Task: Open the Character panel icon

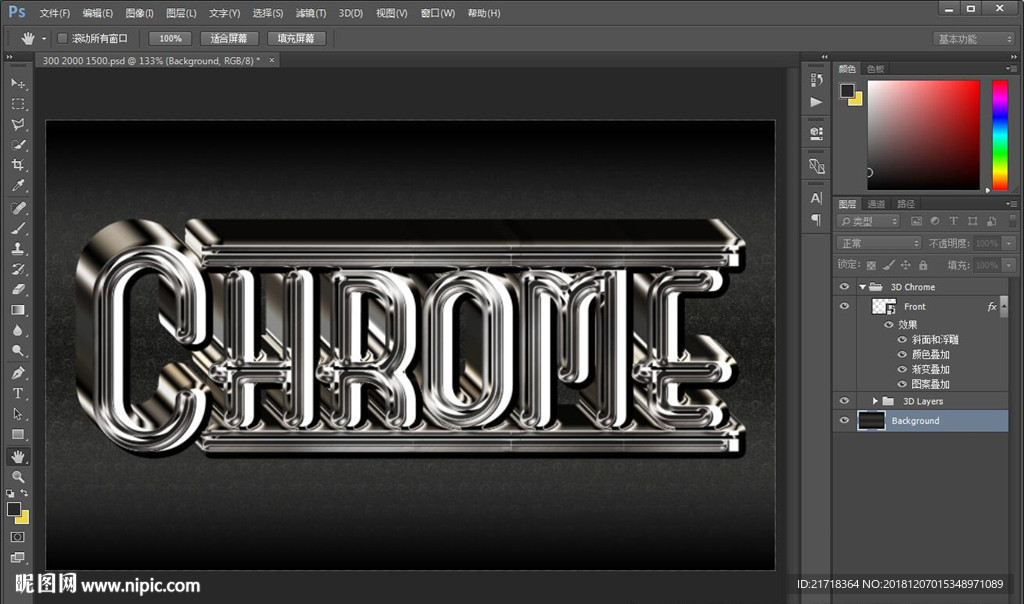Action: (x=816, y=198)
